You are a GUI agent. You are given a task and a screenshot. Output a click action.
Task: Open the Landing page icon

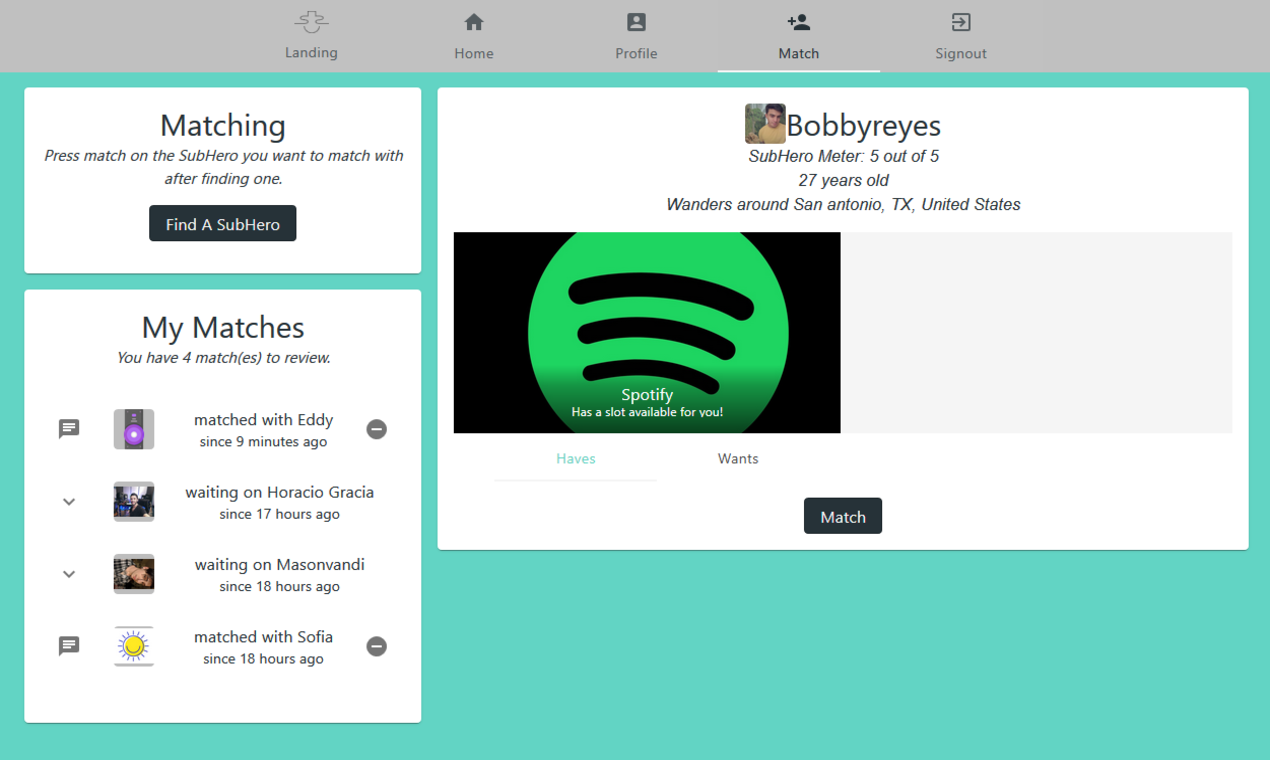click(x=311, y=21)
